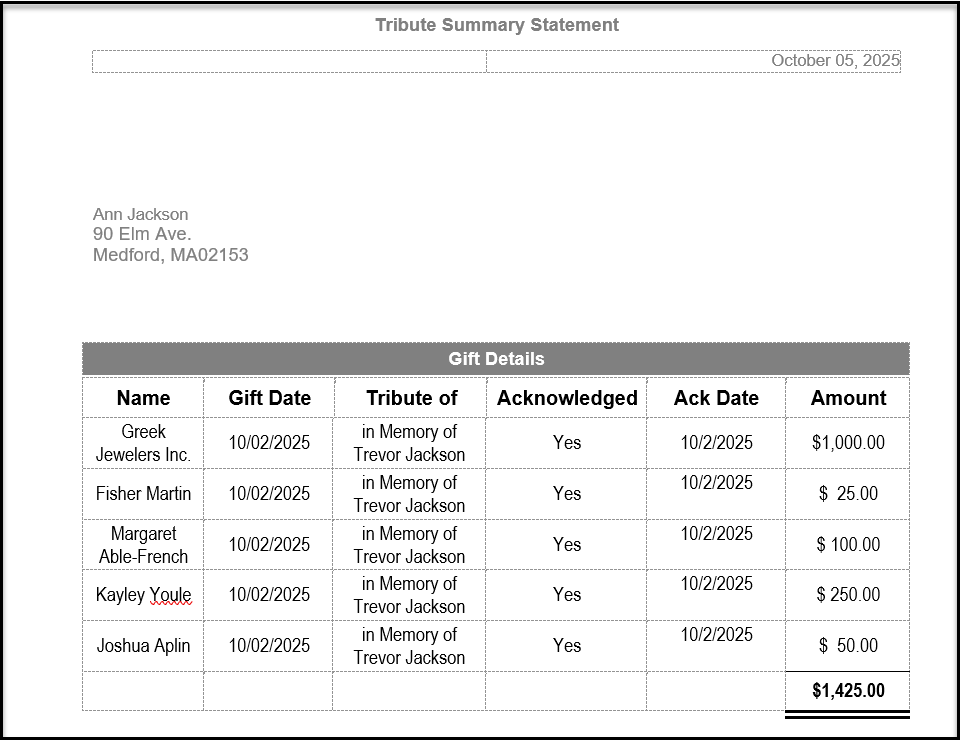Click the Ack Date column header
Screen dimensions: 960x740
tap(716, 398)
